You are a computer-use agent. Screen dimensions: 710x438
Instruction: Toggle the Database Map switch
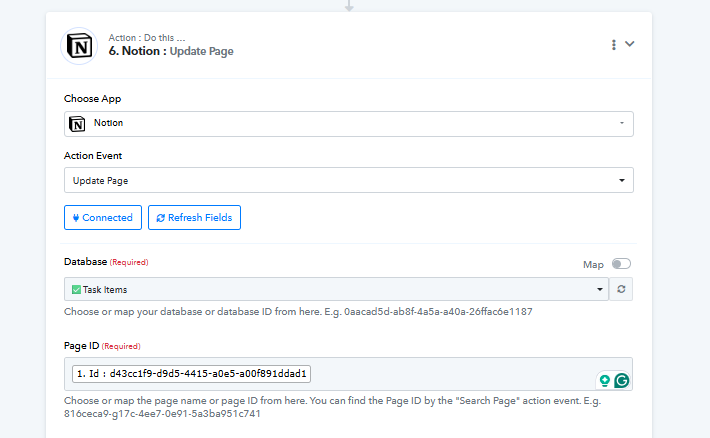[622, 264]
